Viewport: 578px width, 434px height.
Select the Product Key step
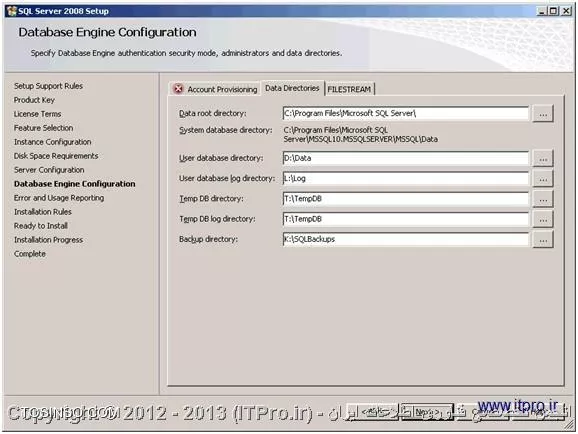[x=34, y=100]
